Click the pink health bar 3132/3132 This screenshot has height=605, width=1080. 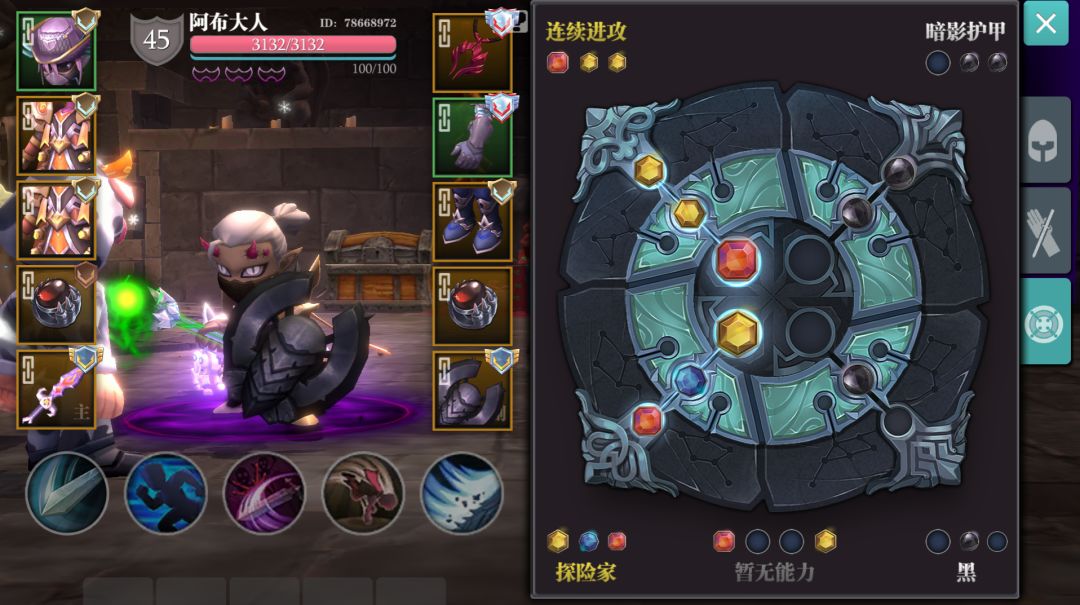pyautogui.click(x=293, y=45)
